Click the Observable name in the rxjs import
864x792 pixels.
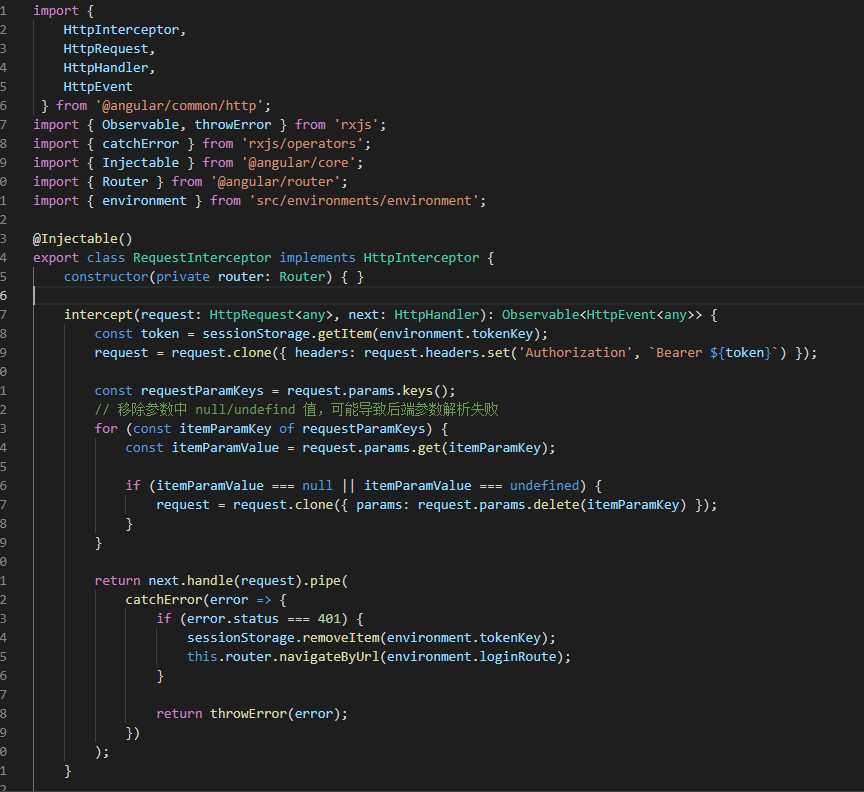tap(141, 125)
